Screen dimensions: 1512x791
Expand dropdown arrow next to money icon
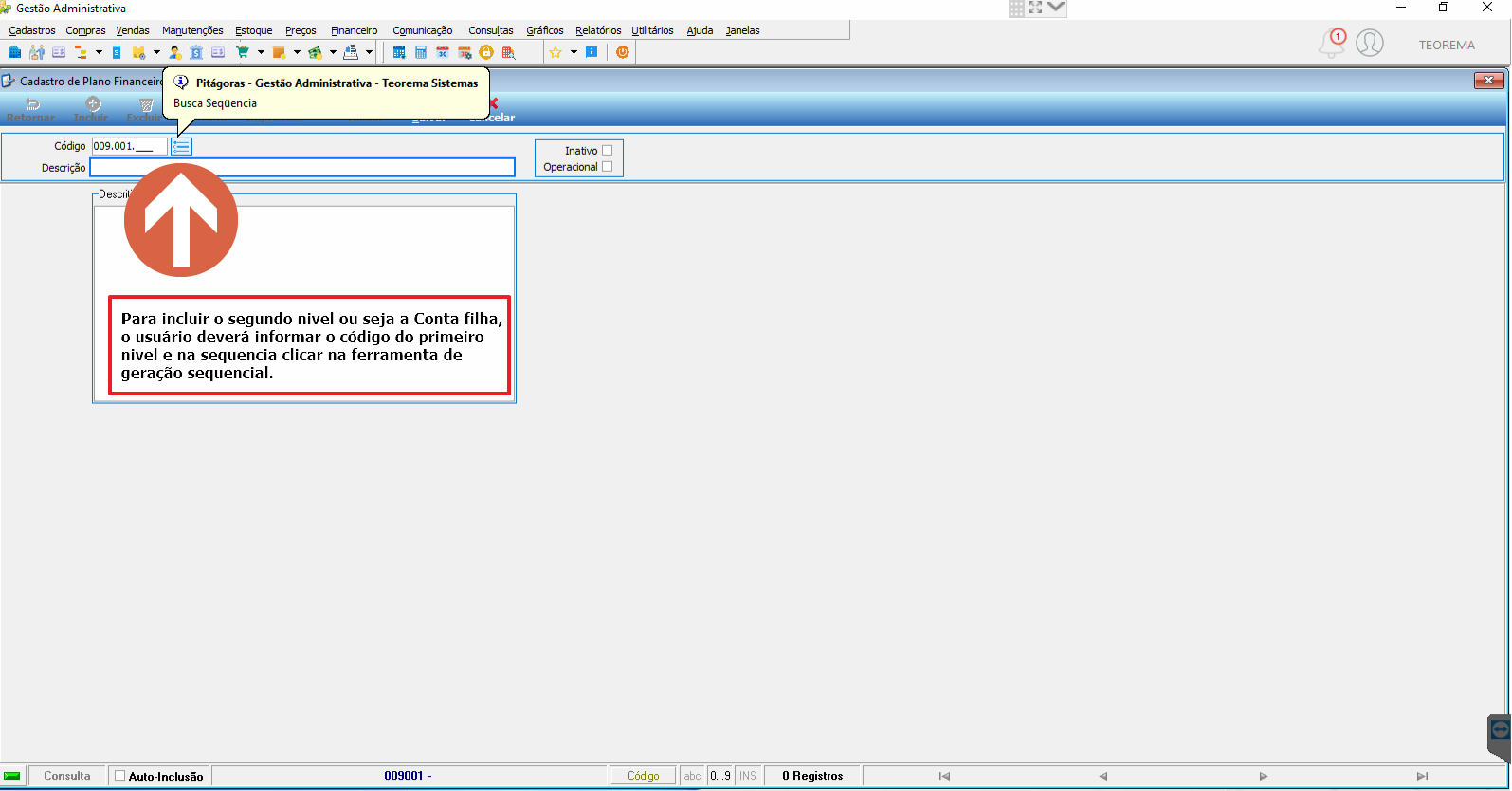[333, 52]
